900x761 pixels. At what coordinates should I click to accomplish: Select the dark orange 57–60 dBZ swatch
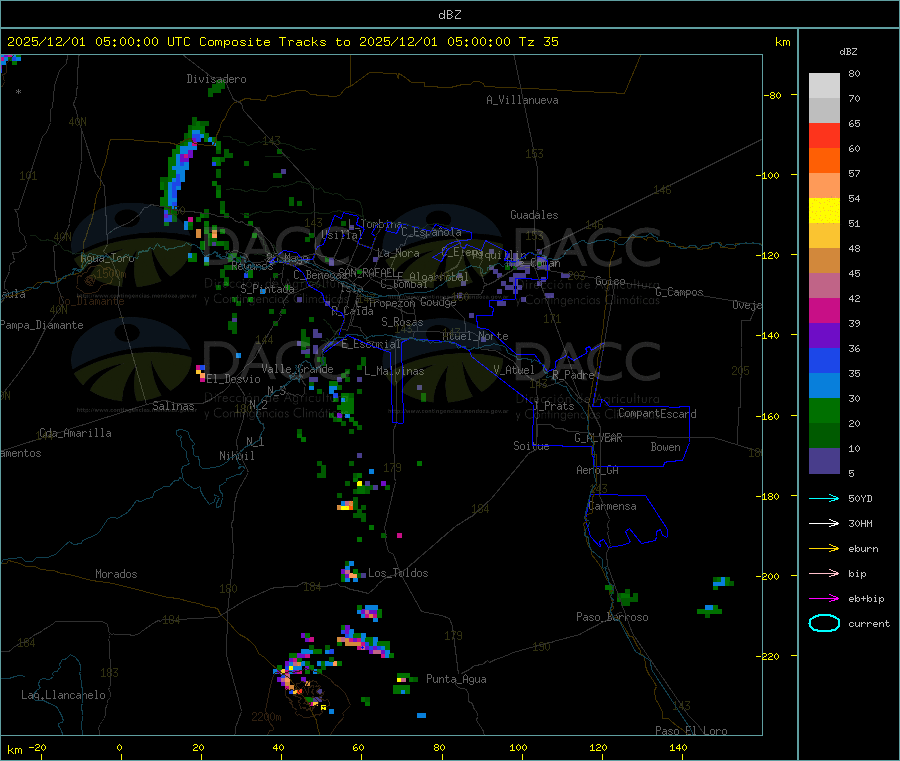[x=824, y=161]
